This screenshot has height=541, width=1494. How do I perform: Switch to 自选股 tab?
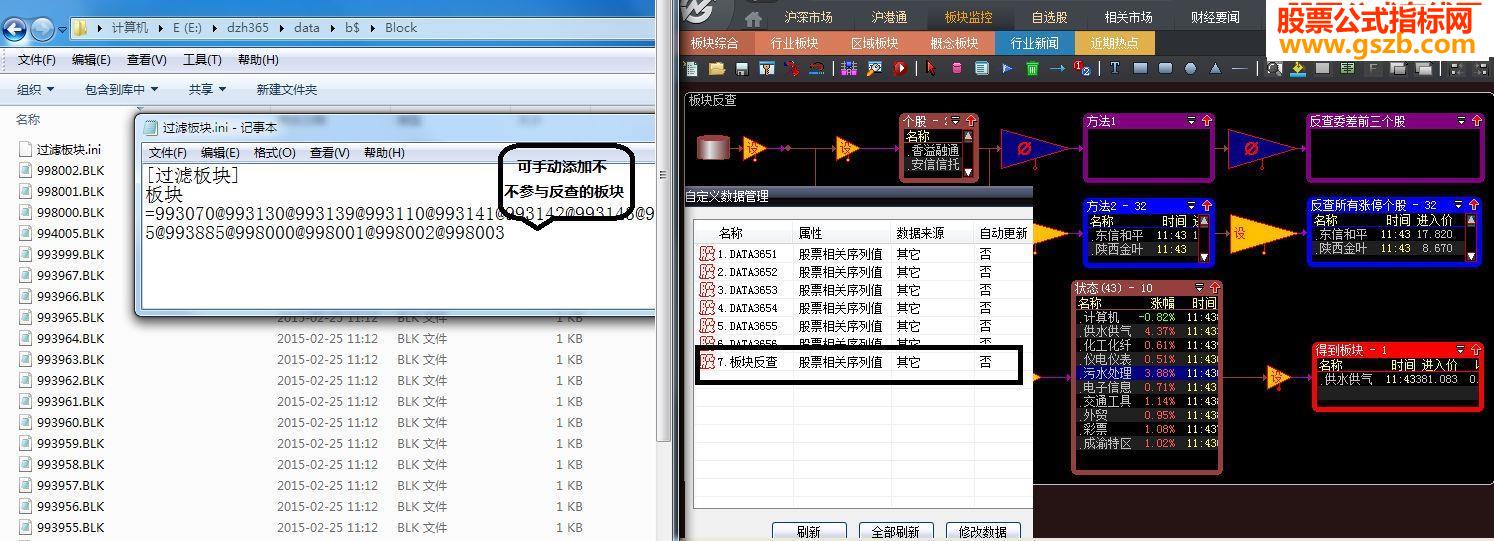click(1049, 18)
